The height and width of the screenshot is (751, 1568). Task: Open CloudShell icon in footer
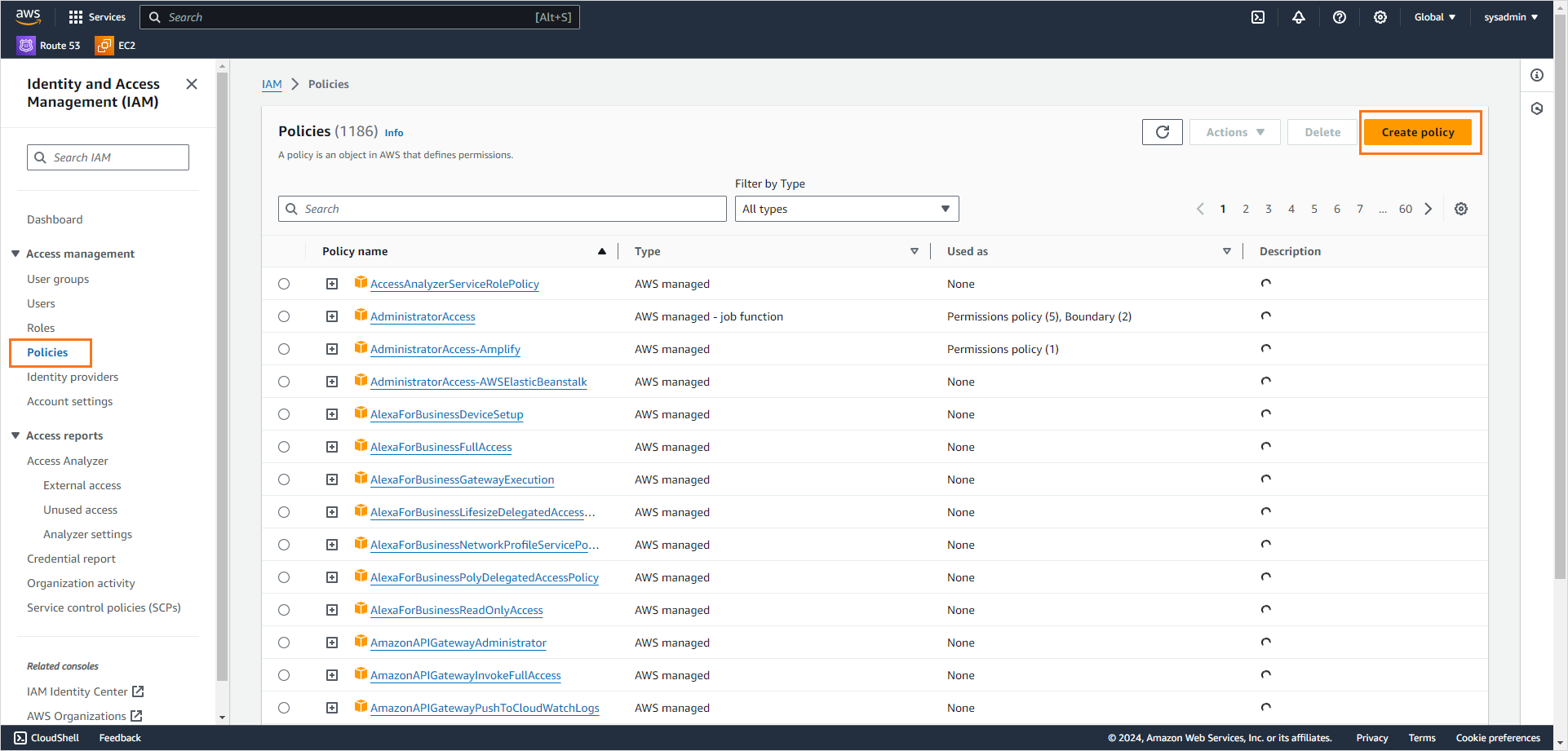[20, 738]
